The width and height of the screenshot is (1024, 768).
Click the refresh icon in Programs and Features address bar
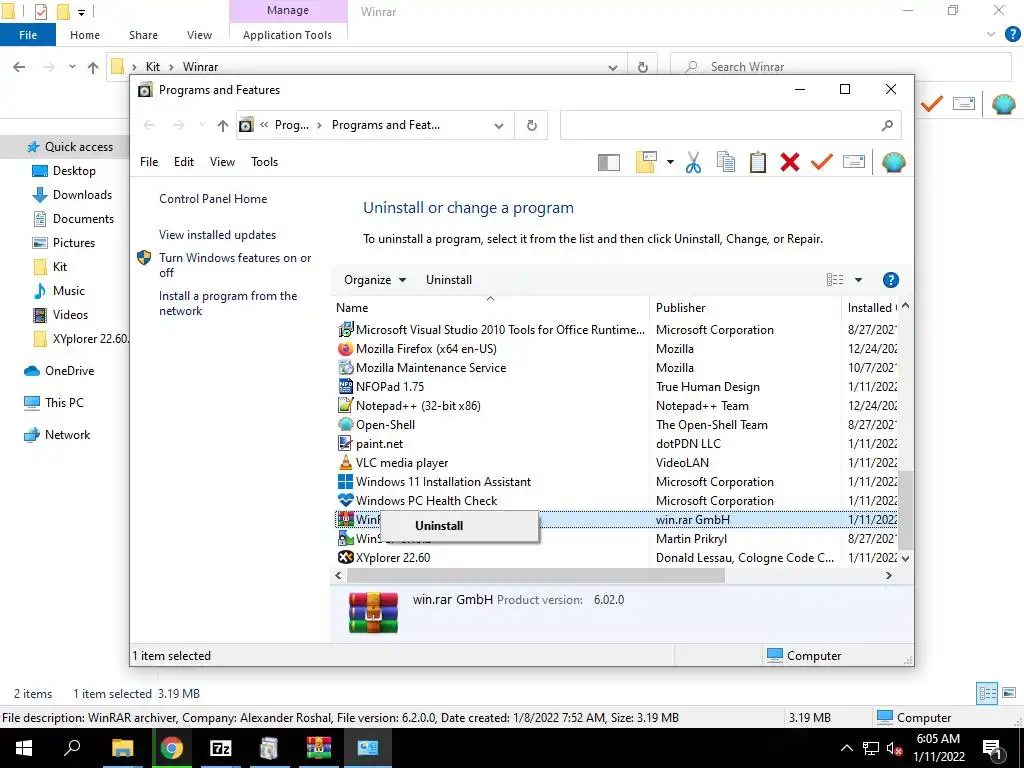click(x=532, y=125)
